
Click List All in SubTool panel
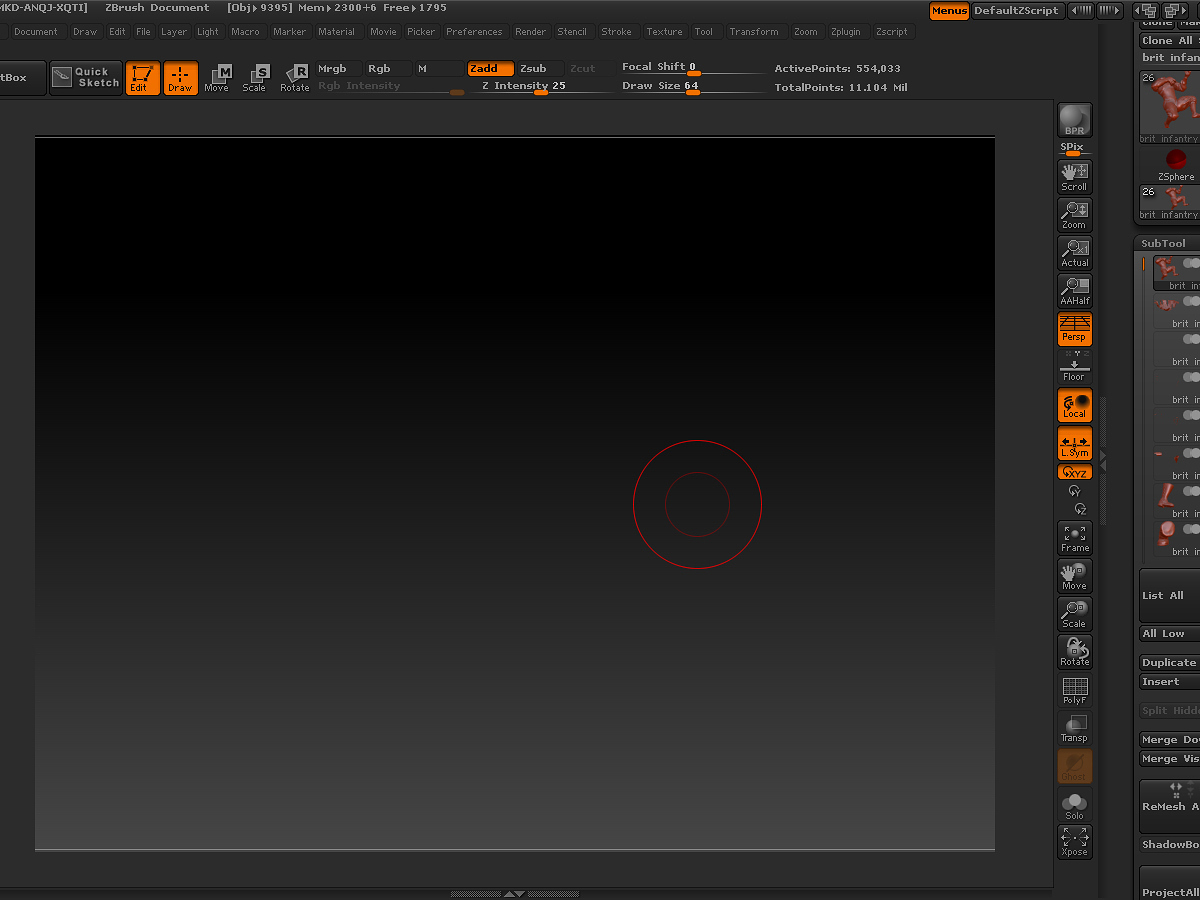tap(1169, 596)
